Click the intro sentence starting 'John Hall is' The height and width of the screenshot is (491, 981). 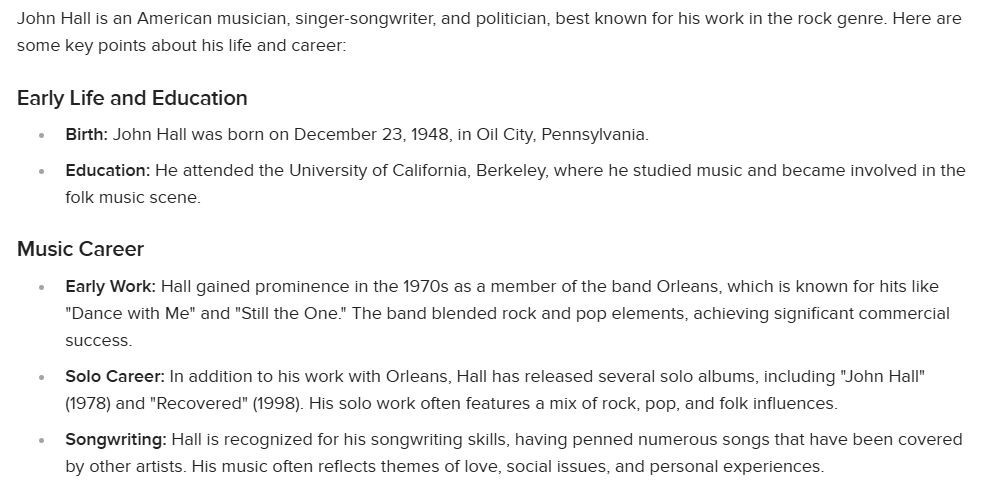coord(489,32)
